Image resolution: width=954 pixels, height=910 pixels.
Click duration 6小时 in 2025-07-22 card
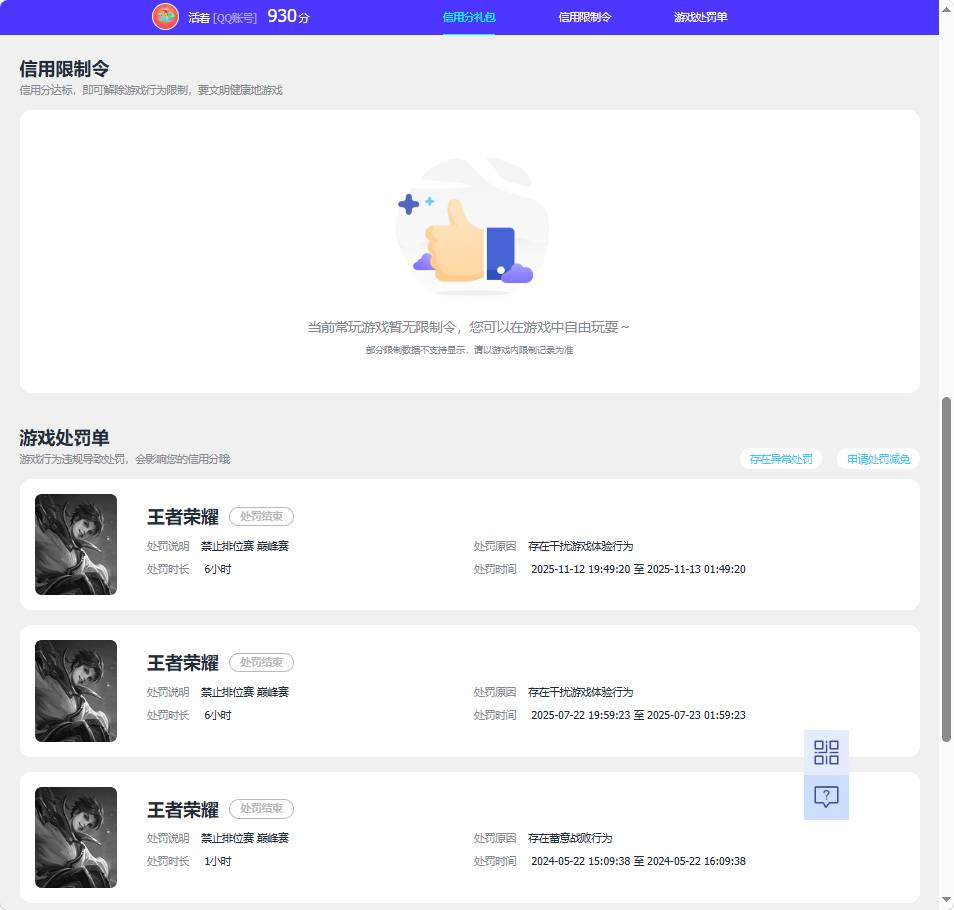coord(218,715)
